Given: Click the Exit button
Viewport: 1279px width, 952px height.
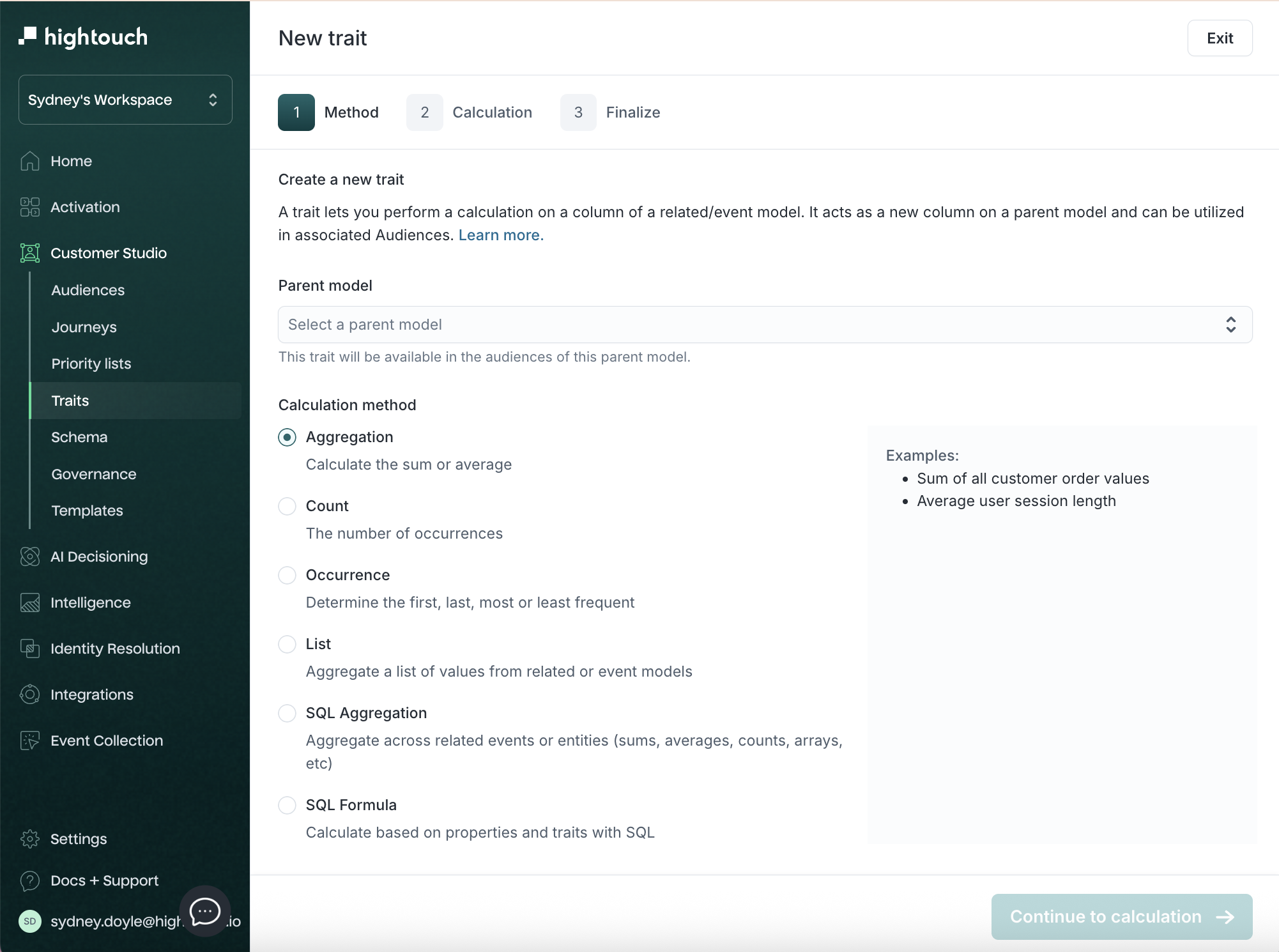Looking at the screenshot, I should tap(1219, 38).
